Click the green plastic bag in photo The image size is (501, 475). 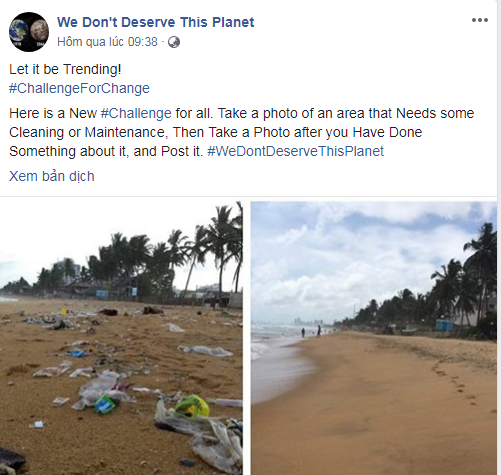192,406
